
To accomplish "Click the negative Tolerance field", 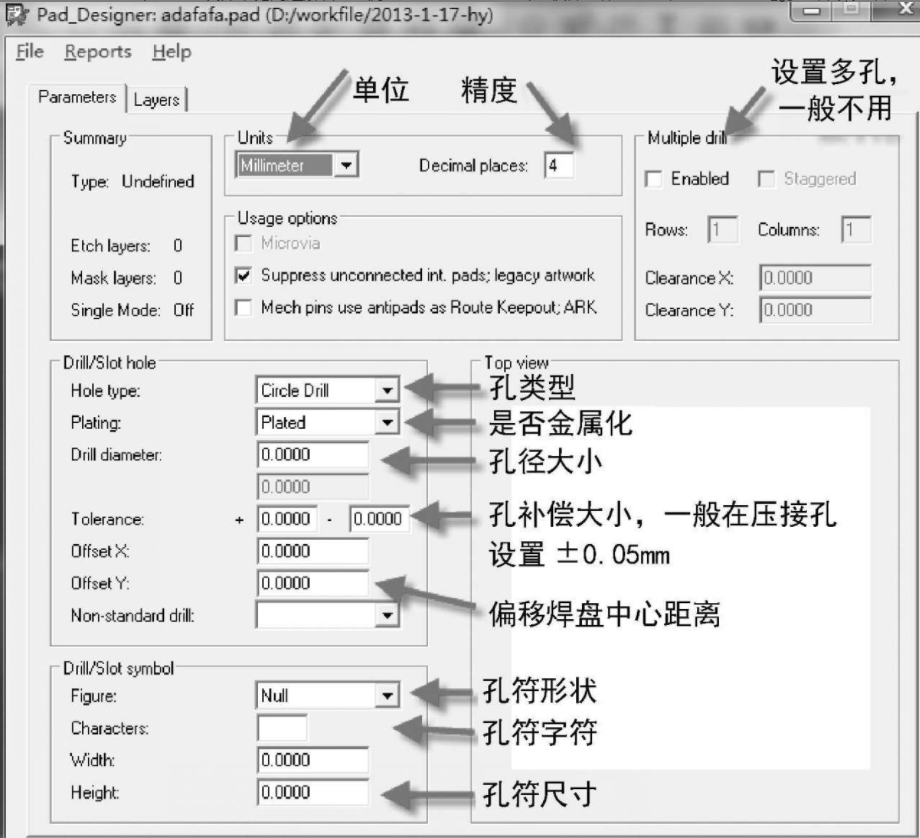I will [380, 519].
